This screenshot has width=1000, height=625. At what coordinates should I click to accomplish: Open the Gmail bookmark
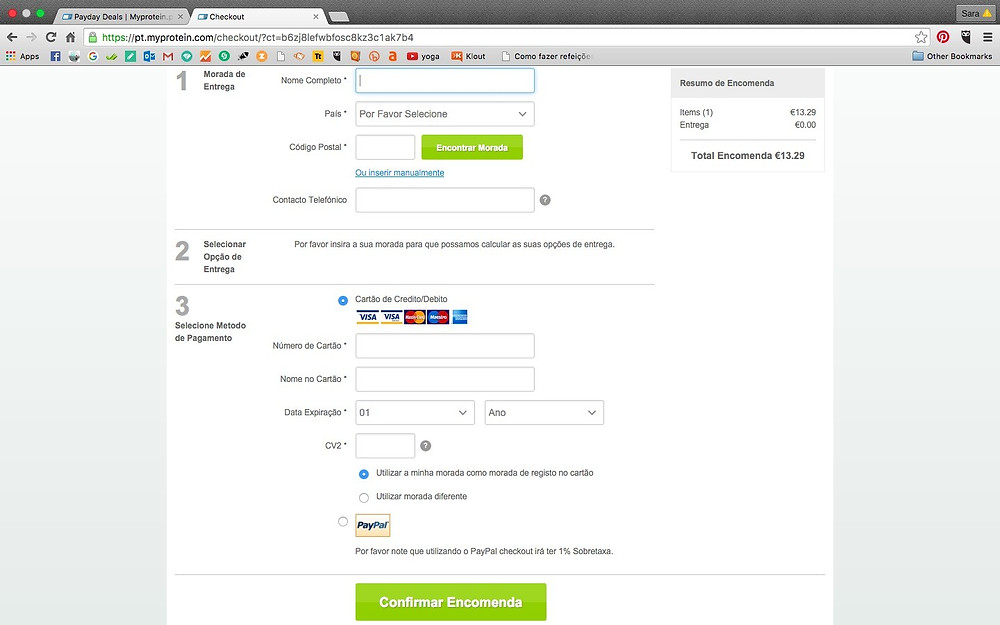[x=168, y=56]
